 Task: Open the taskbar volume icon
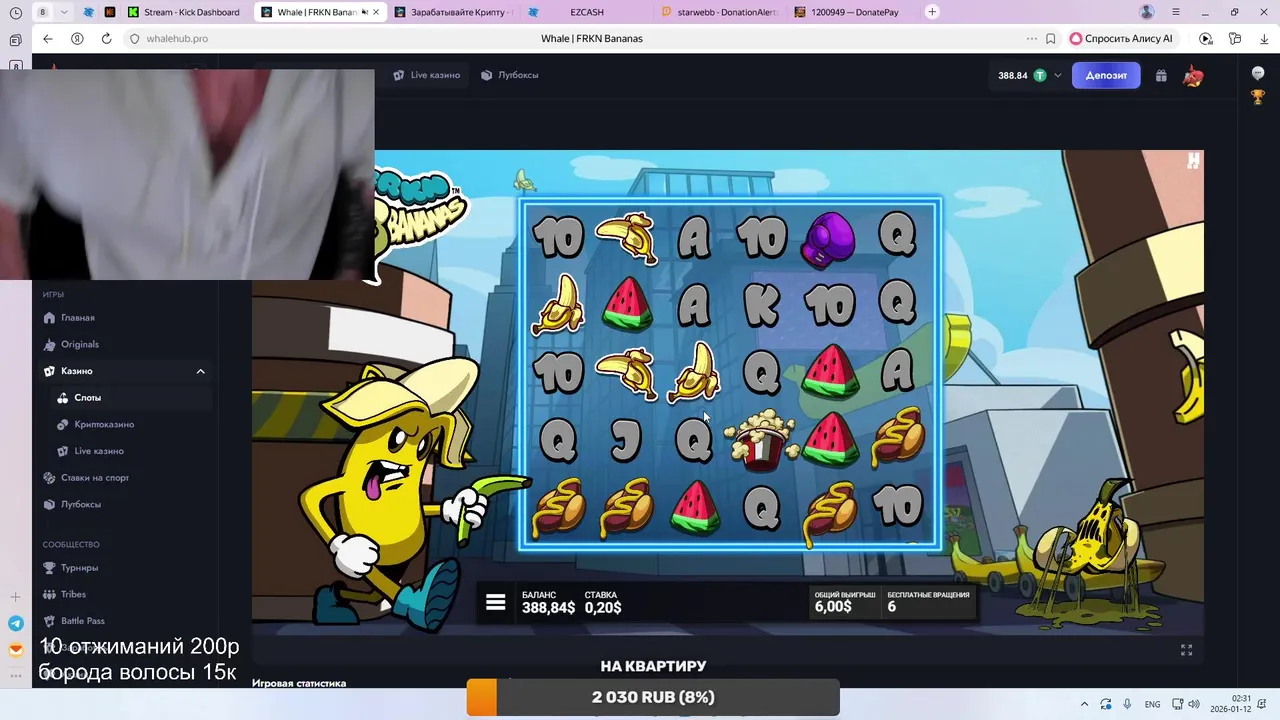(1194, 704)
